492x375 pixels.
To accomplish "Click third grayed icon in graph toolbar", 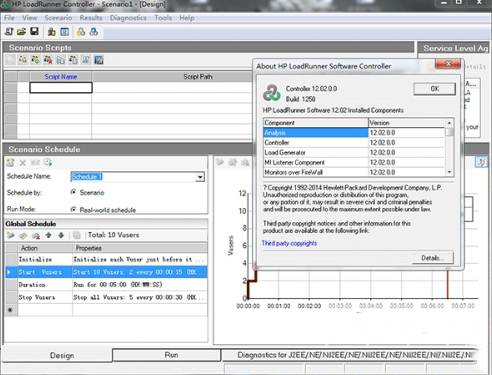I will tap(245, 162).
